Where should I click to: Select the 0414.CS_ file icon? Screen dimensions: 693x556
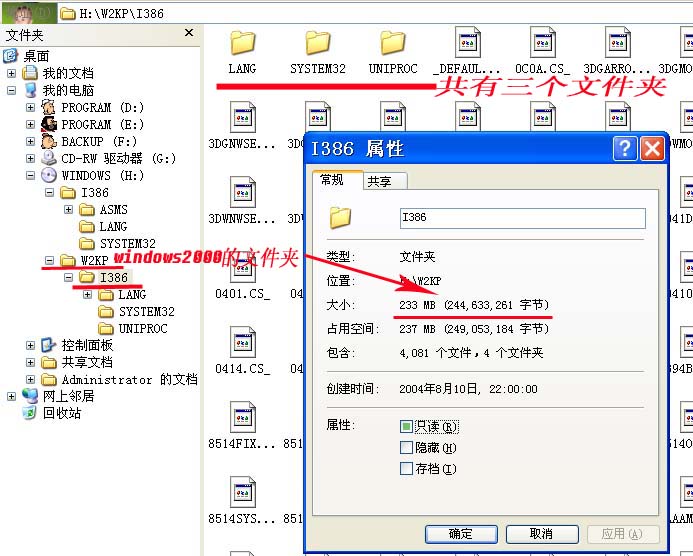pos(243,343)
